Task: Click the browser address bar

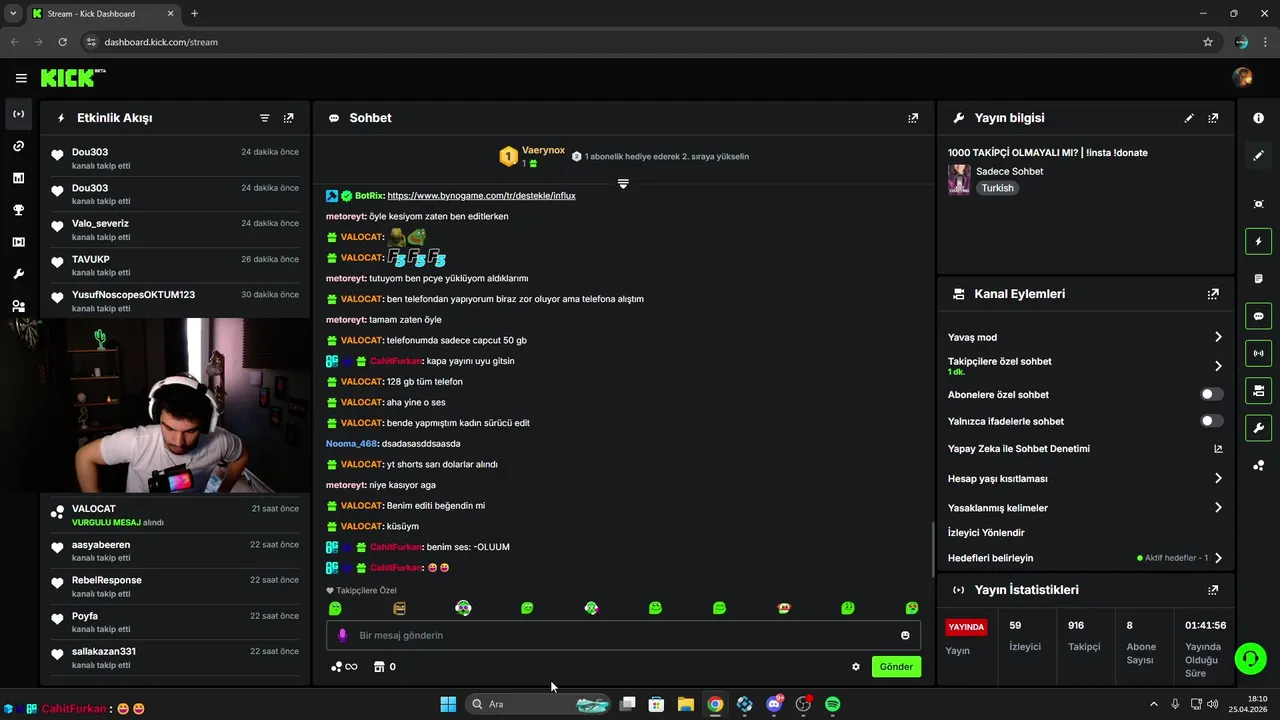Action: [x=640, y=42]
